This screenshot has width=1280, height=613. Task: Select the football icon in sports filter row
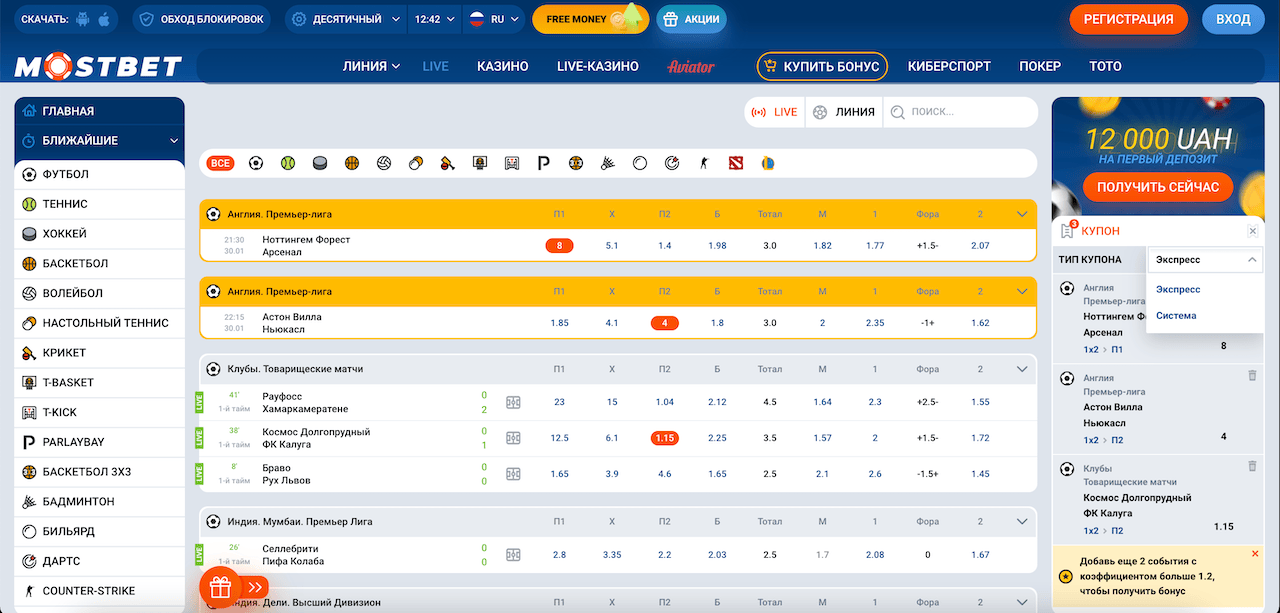point(256,163)
